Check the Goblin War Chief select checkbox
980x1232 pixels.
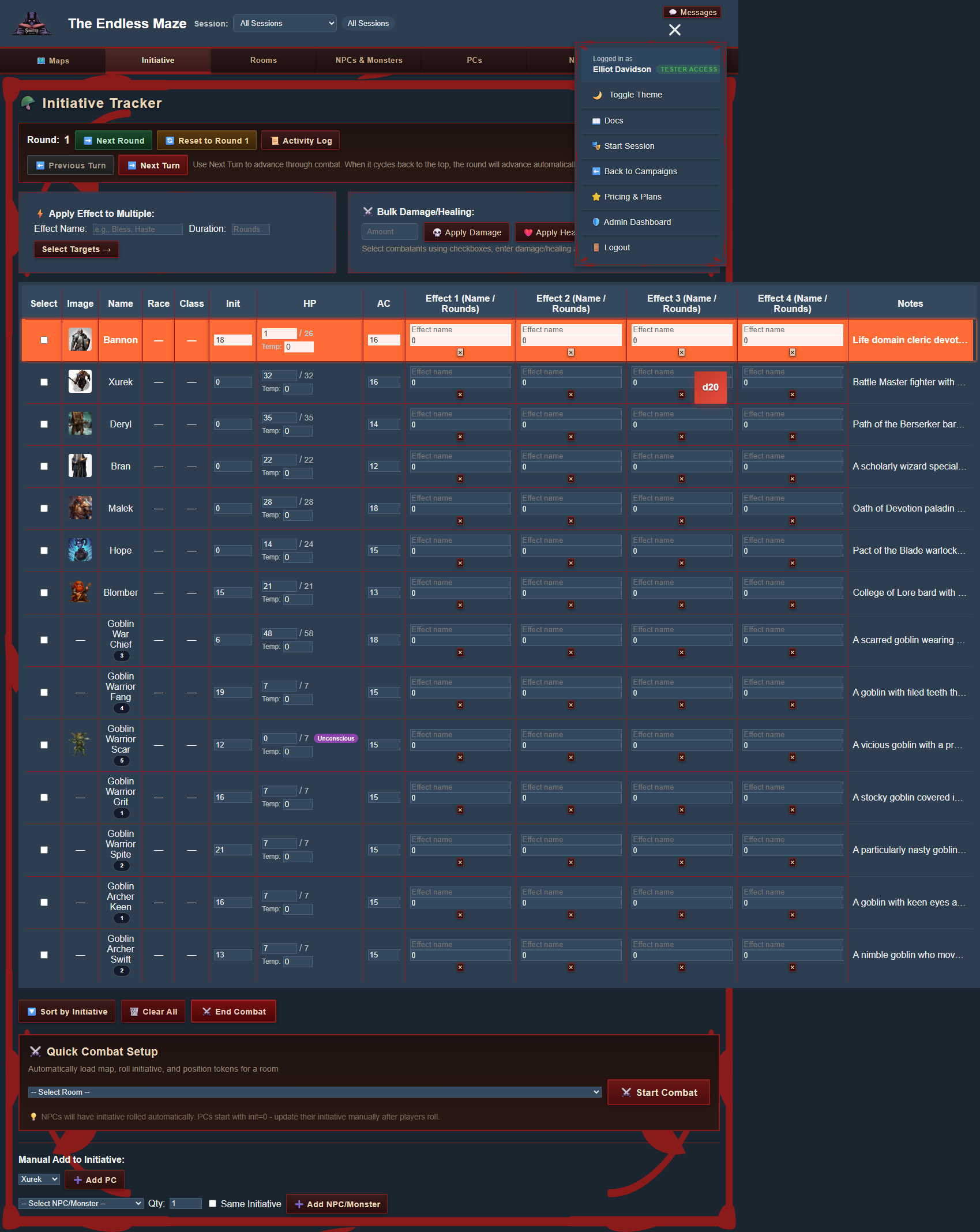[43, 640]
